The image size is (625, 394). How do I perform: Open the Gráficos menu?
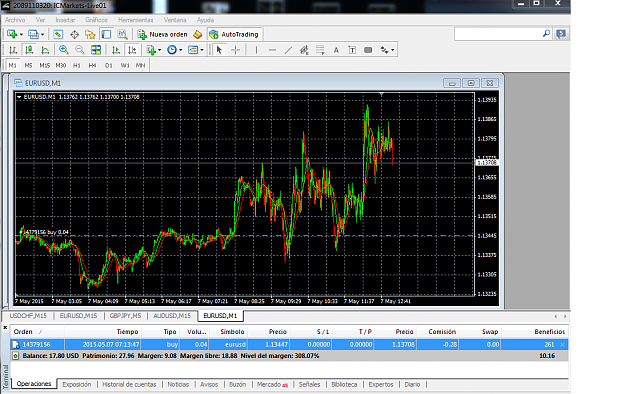click(x=96, y=20)
